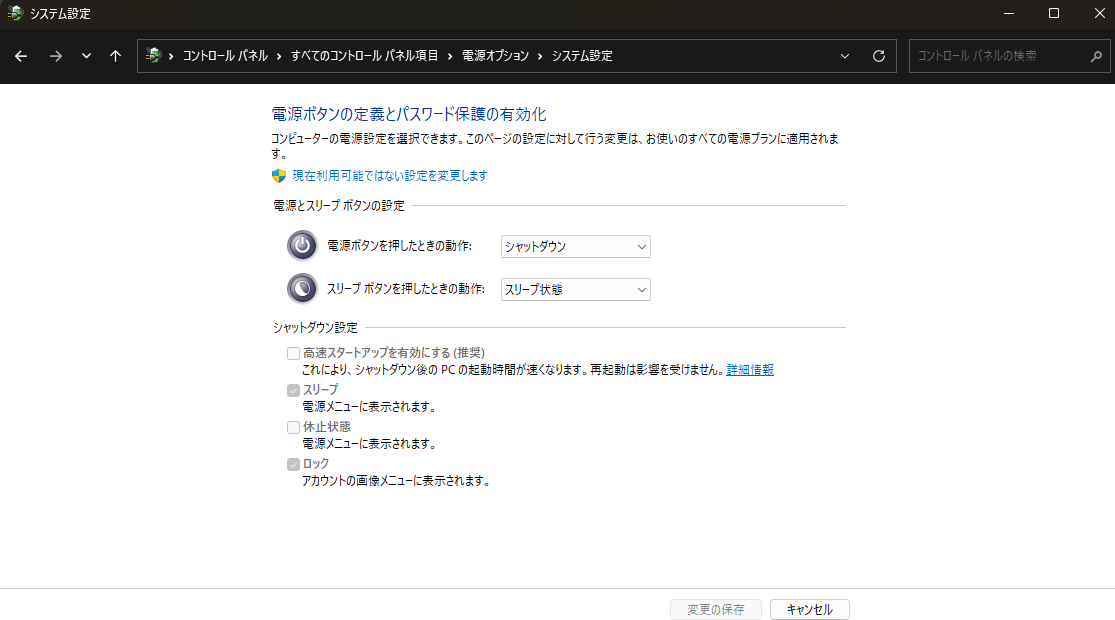Image resolution: width=1115 pixels, height=620 pixels.
Task: Open すべてのコントロール パネル項目 breadcrumb
Action: 364,55
